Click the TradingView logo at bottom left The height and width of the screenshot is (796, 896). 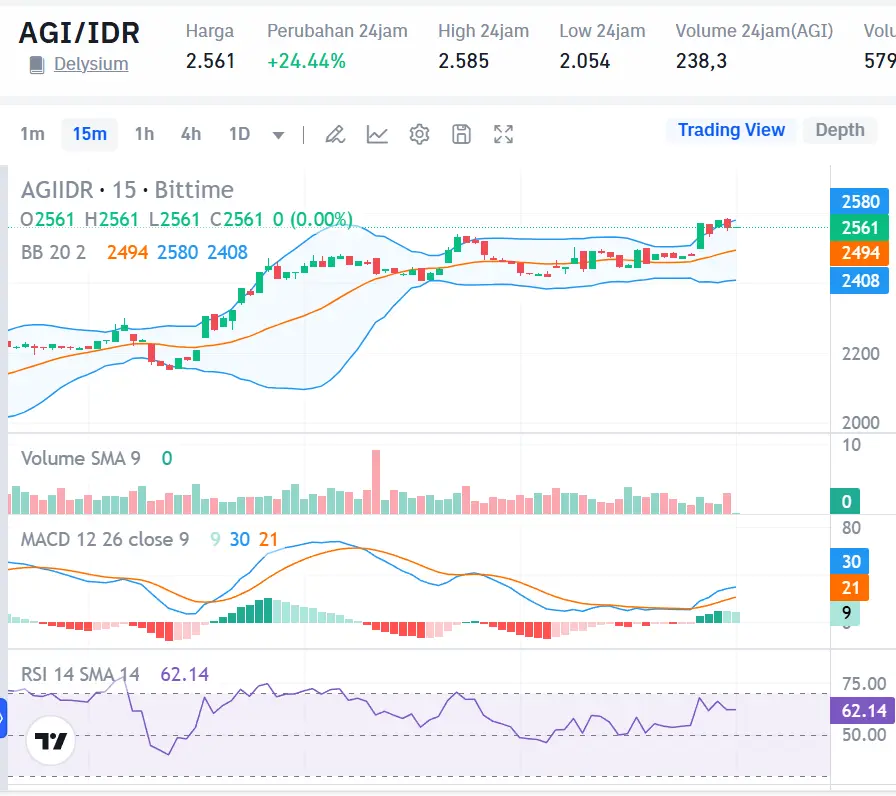pyautogui.click(x=49, y=741)
